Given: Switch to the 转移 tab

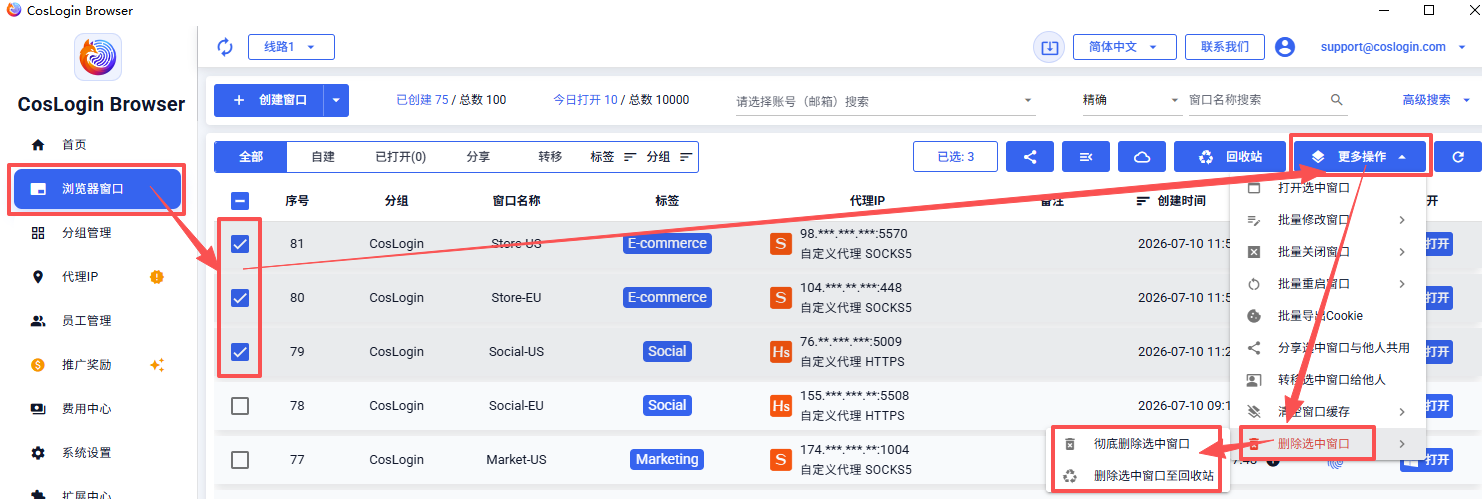Looking at the screenshot, I should (550, 157).
